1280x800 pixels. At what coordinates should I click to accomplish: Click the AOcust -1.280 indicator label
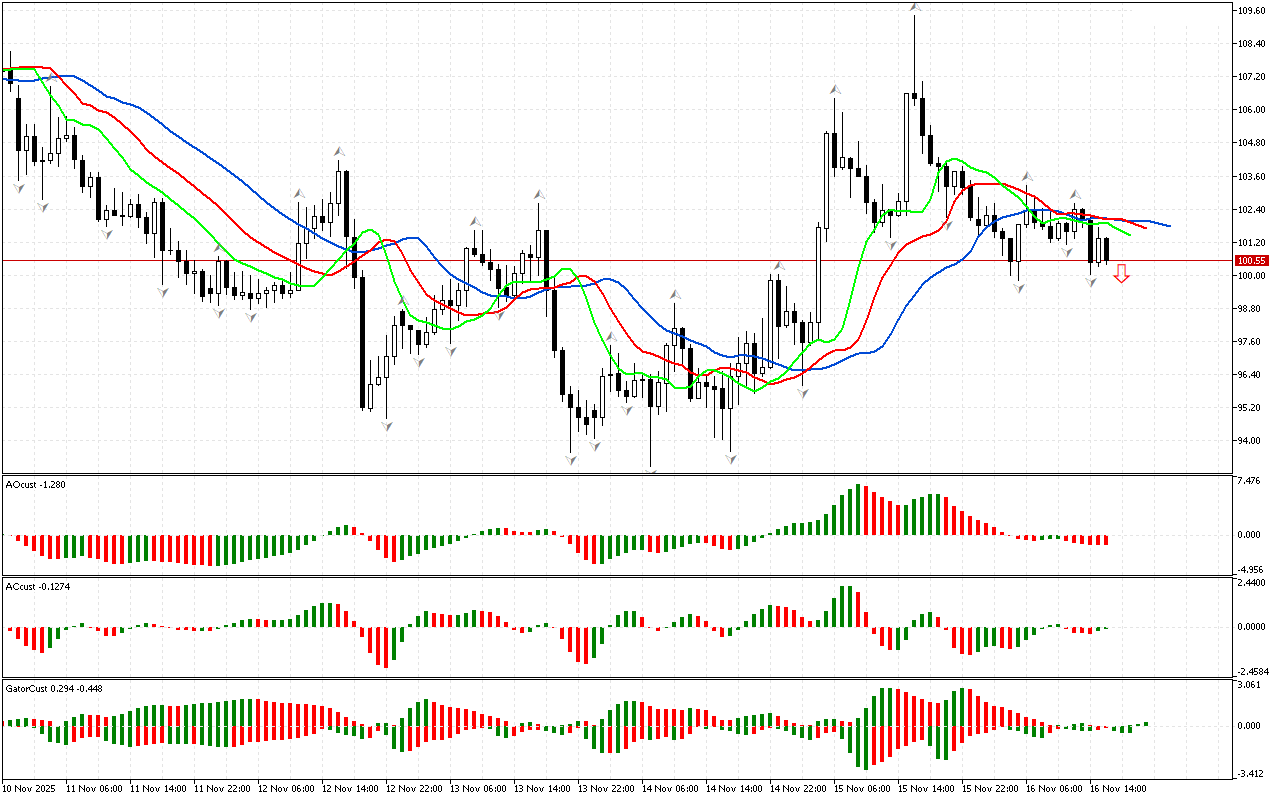(x=35, y=485)
